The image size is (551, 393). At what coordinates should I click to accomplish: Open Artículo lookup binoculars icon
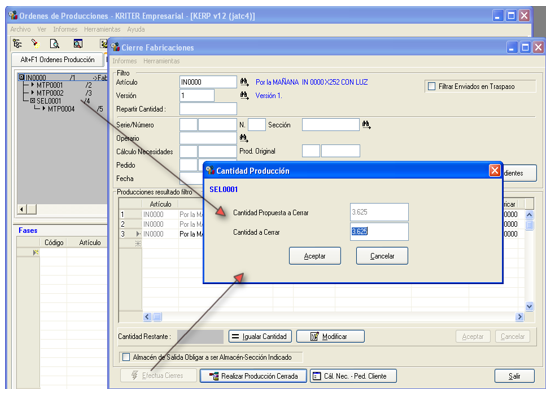[244, 82]
